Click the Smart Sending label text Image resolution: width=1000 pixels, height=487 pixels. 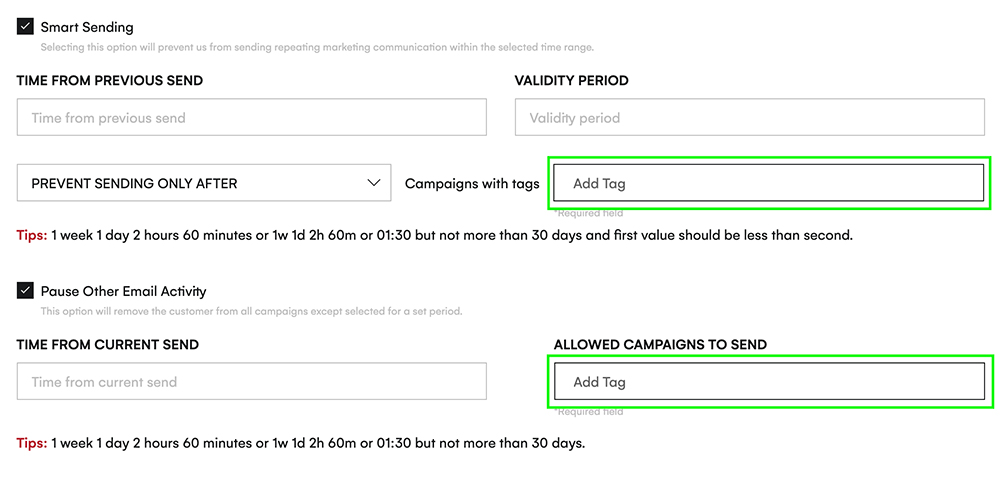click(87, 27)
